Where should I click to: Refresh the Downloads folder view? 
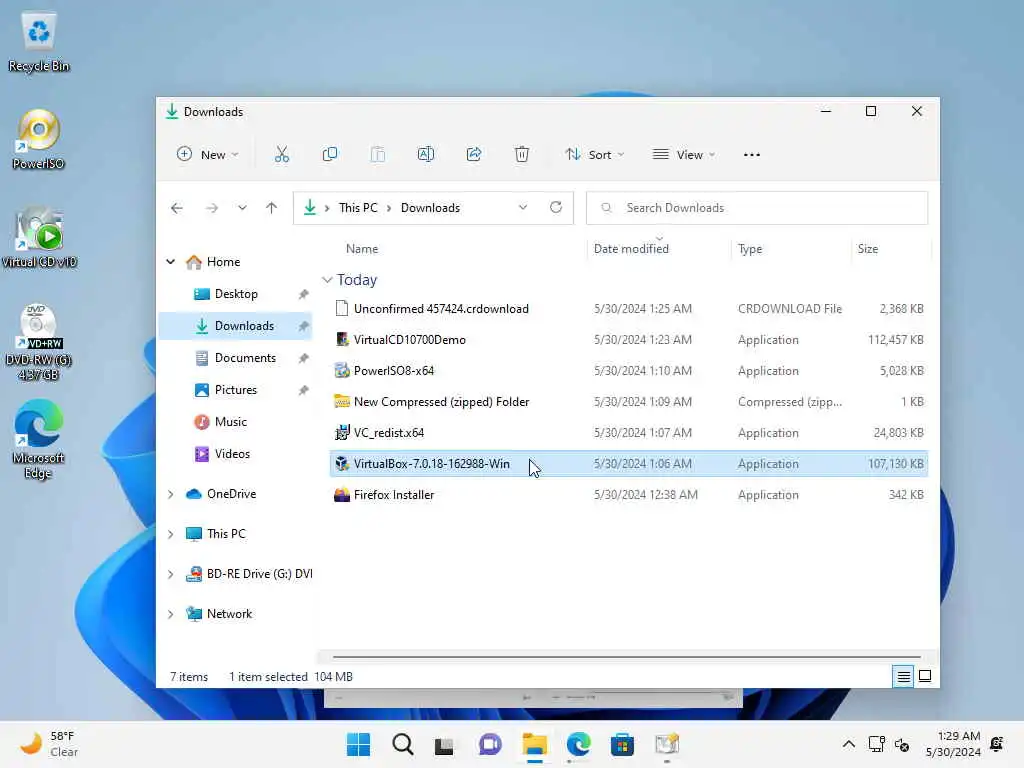(x=556, y=207)
